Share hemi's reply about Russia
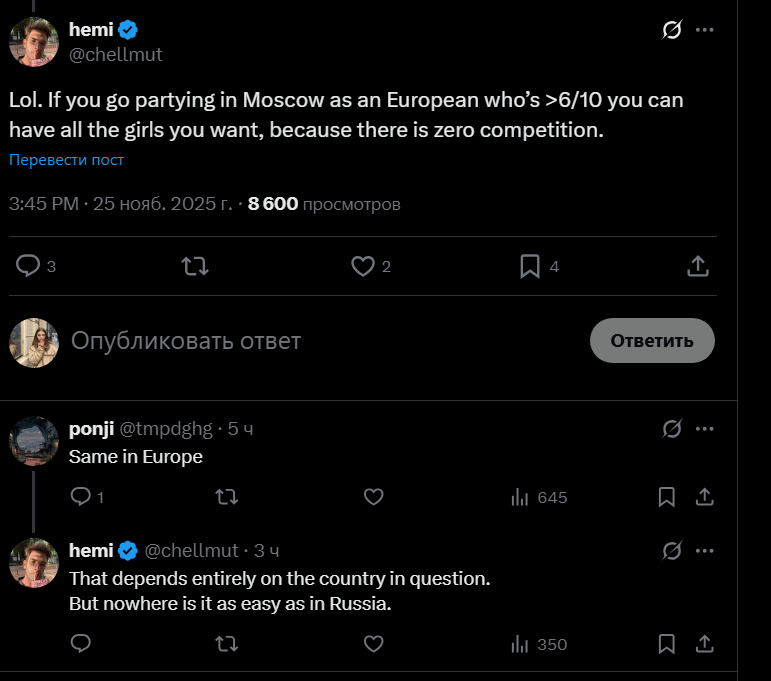Screen dimensions: 771x681 (703, 644)
